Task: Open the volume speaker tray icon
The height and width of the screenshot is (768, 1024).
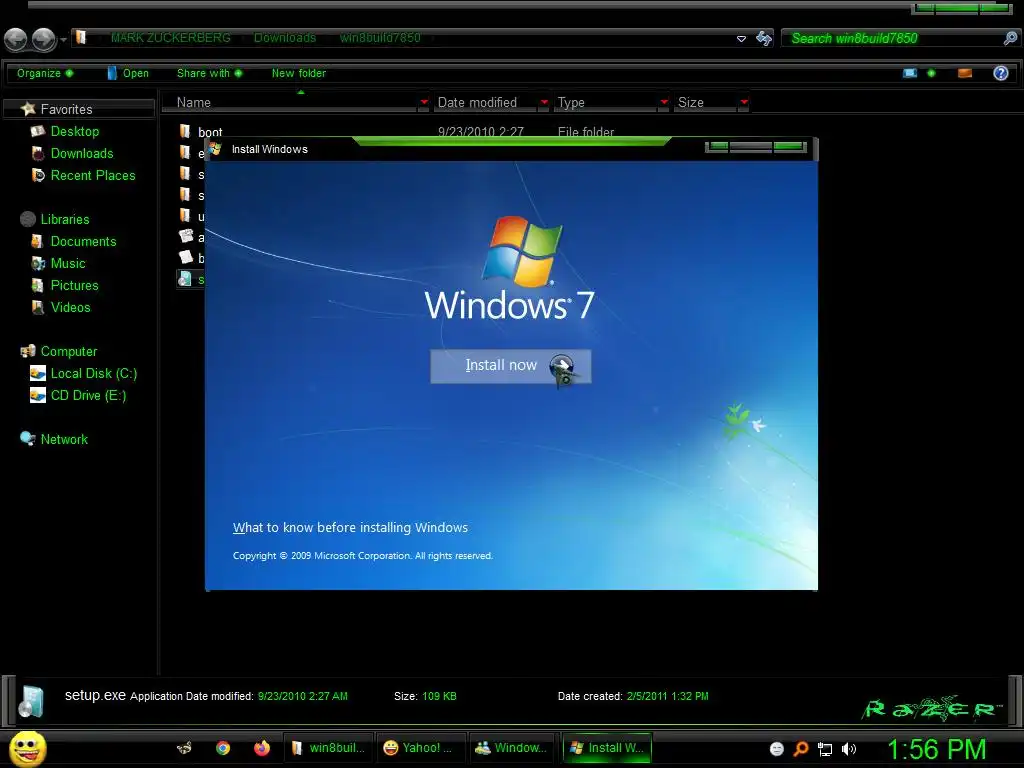Action: (x=849, y=749)
